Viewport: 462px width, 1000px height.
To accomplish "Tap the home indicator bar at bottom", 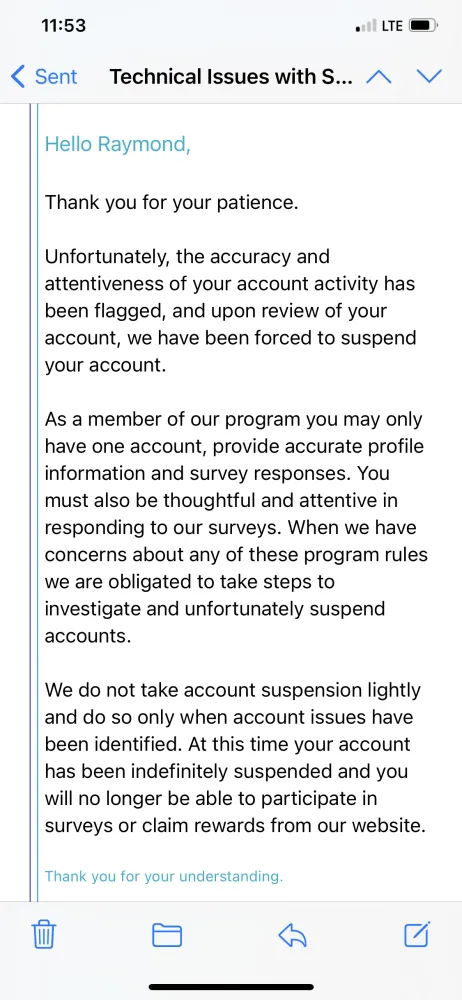I will [x=231, y=987].
